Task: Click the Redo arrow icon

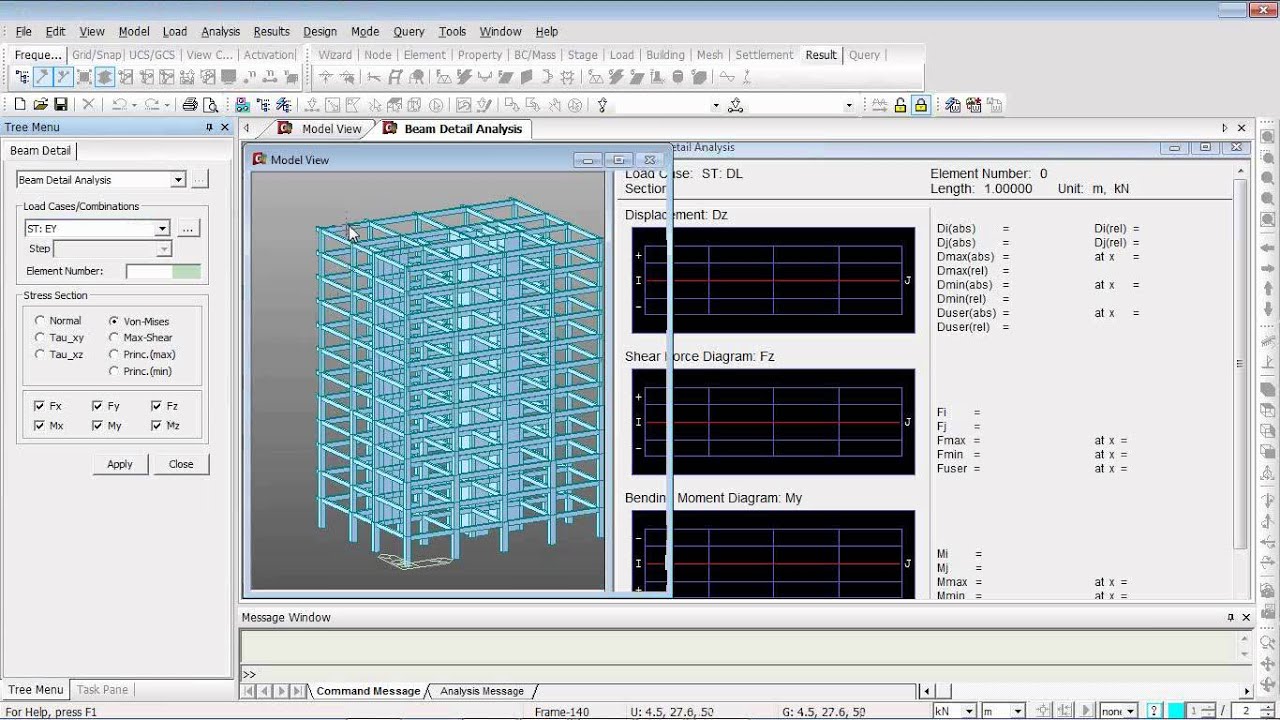Action: point(151,104)
